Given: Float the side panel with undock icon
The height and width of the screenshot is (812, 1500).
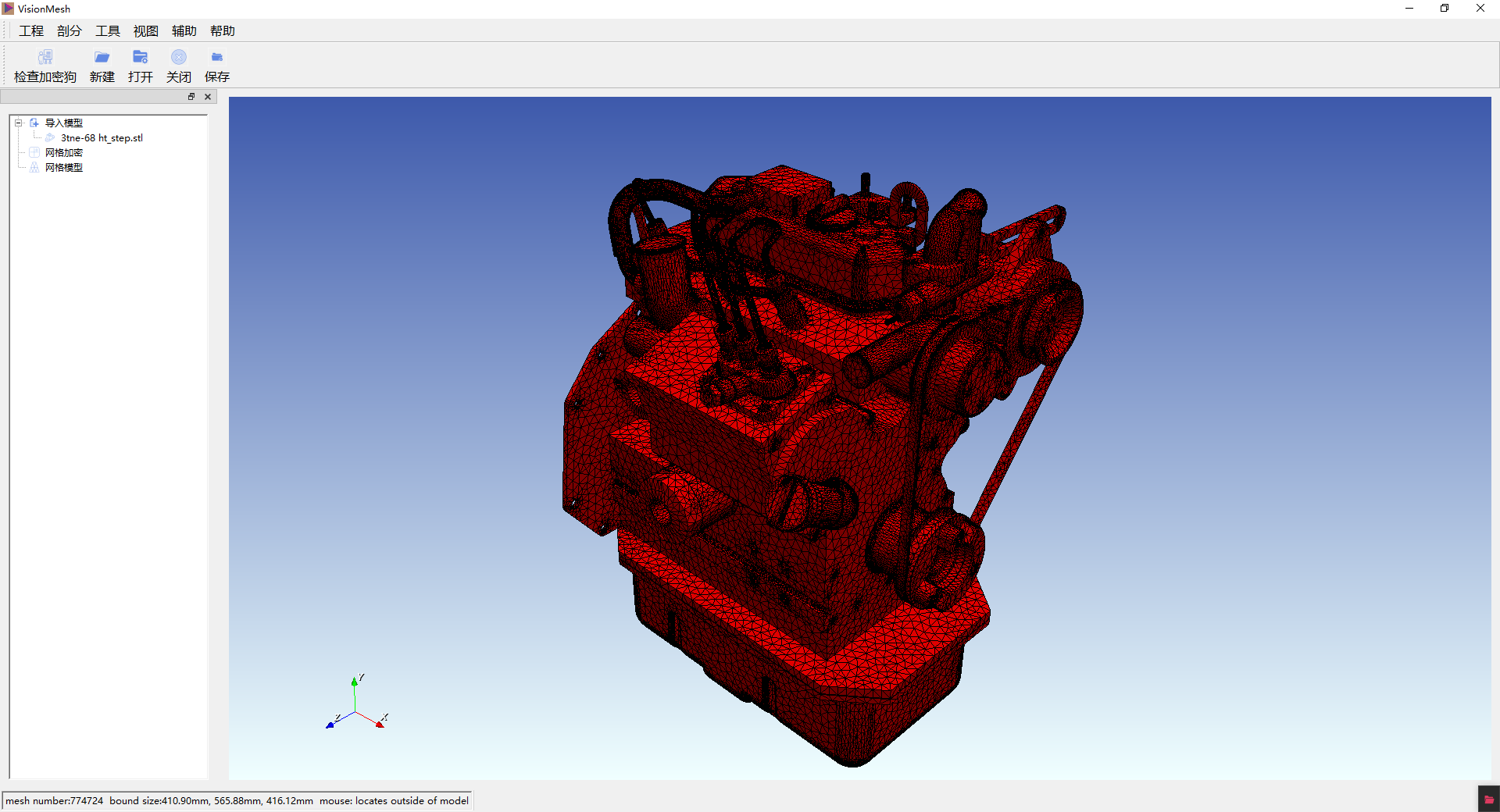Looking at the screenshot, I should (x=191, y=97).
